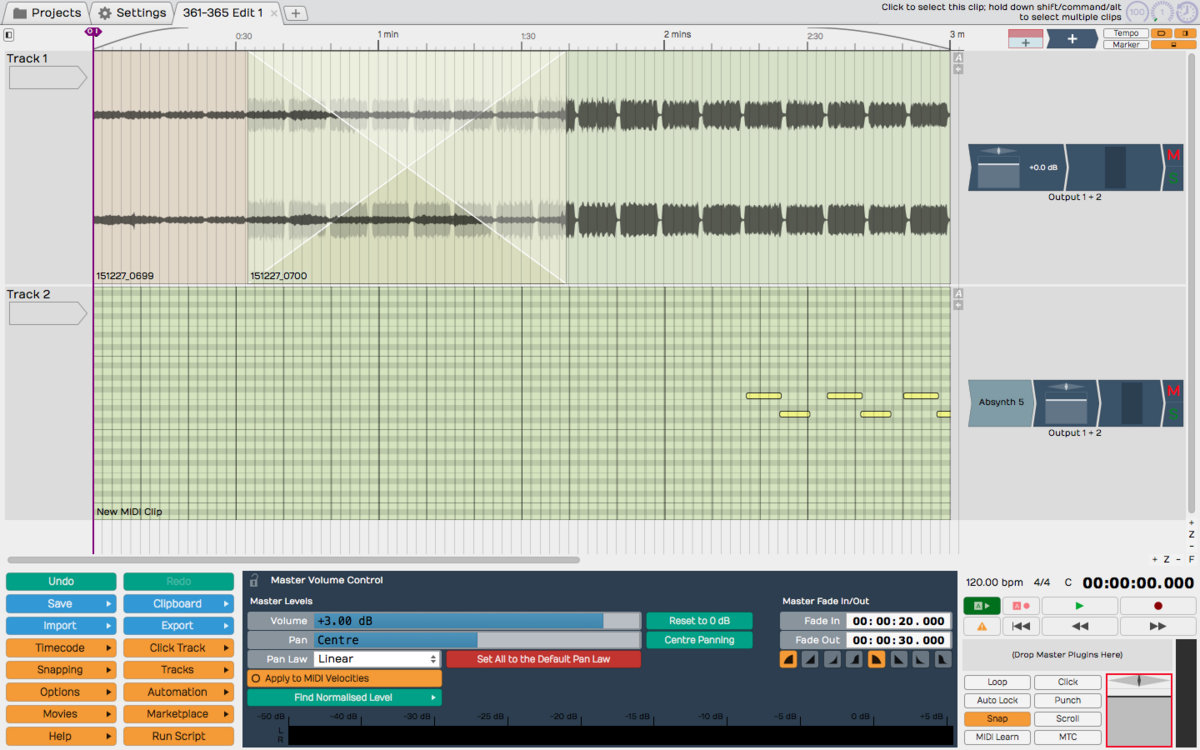
Task: Click the clock dial icon at top right
Action: click(x=1188, y=12)
